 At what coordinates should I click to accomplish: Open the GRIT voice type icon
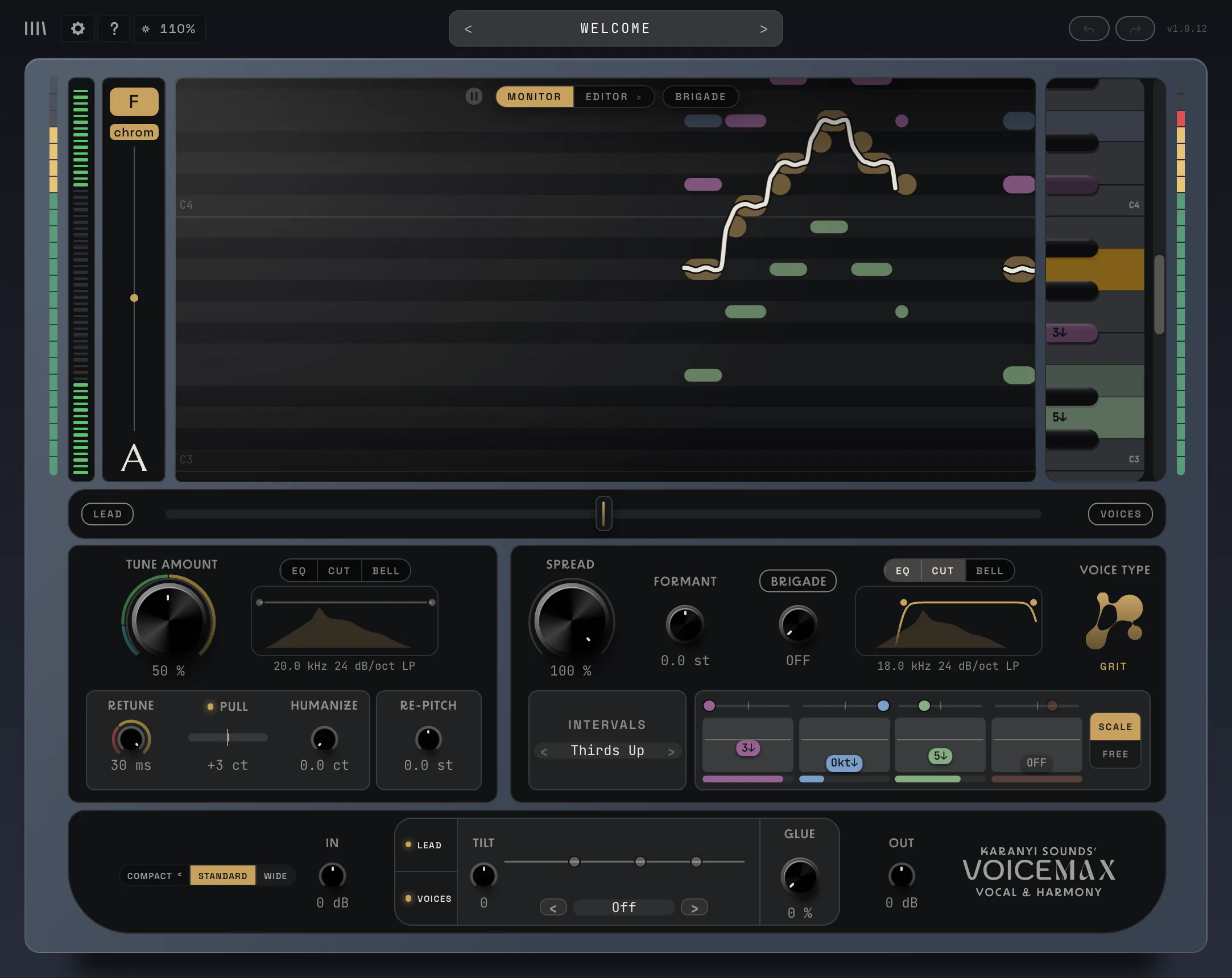point(1114,621)
